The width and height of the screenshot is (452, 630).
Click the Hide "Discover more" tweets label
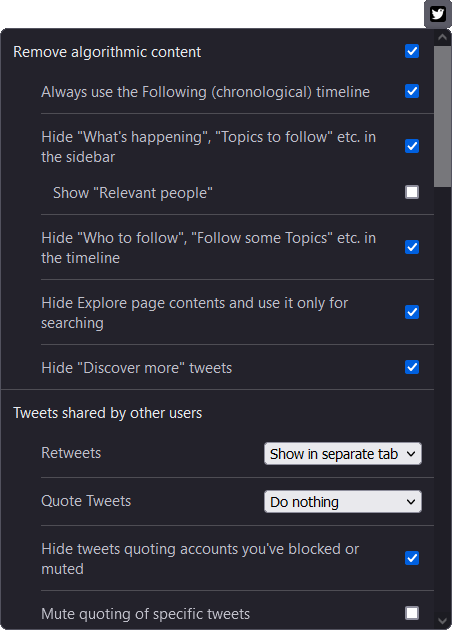click(x=137, y=368)
